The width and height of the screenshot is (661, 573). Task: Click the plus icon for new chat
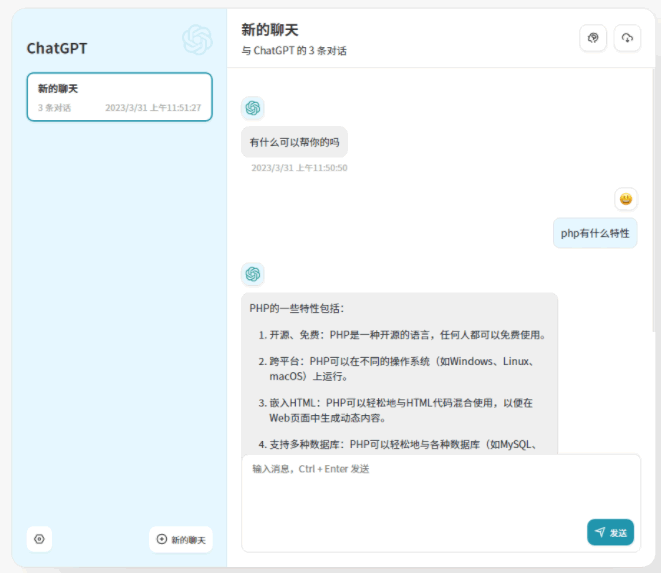pyautogui.click(x=162, y=539)
